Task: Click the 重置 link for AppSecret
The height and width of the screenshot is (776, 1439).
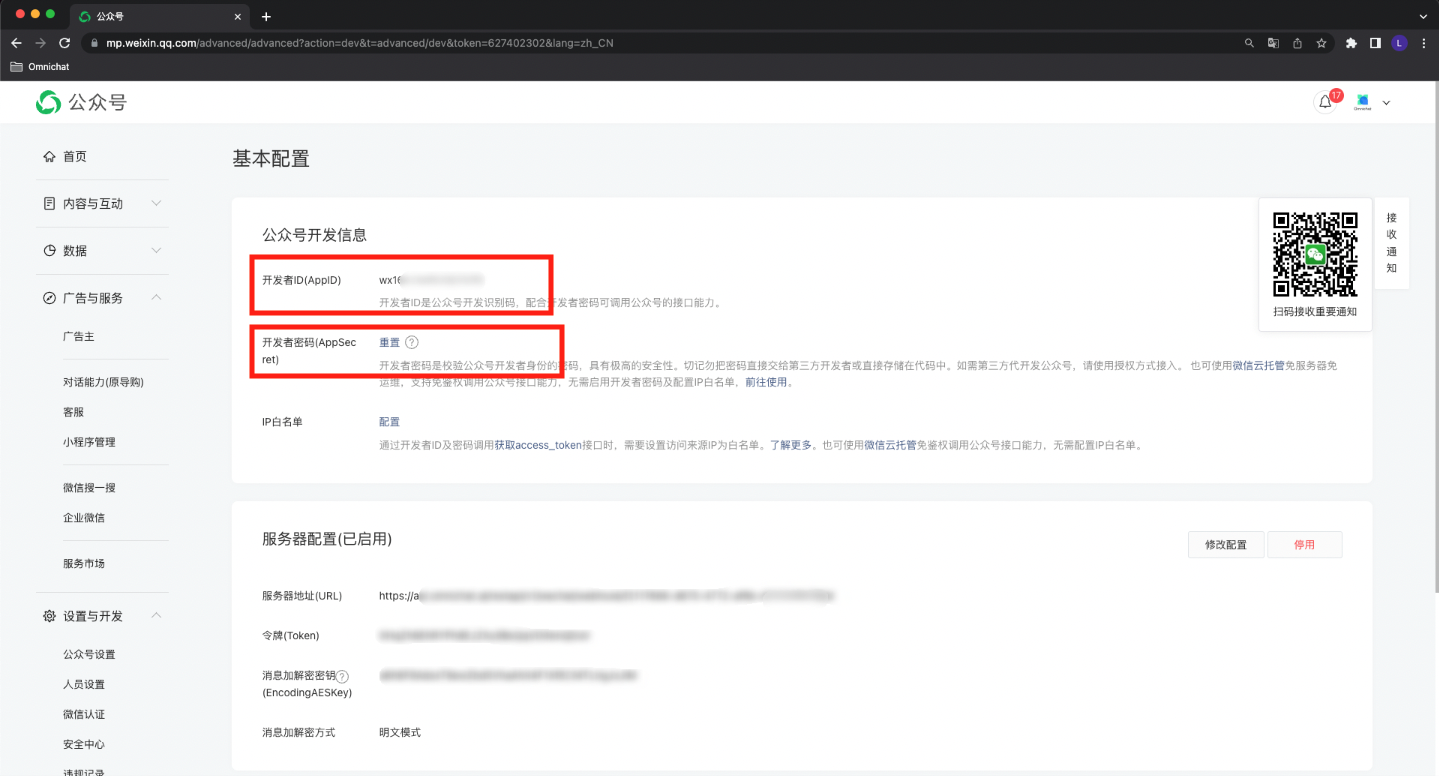Action: click(x=389, y=342)
